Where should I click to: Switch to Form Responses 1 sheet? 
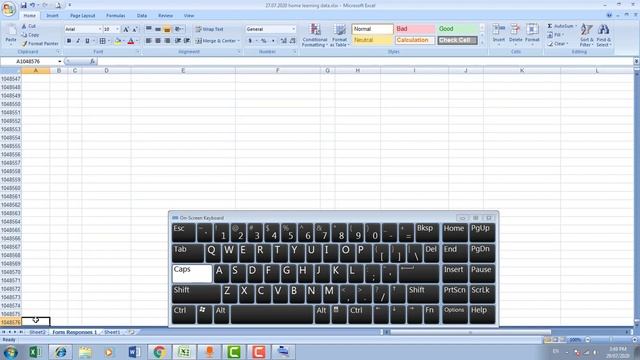click(75, 332)
